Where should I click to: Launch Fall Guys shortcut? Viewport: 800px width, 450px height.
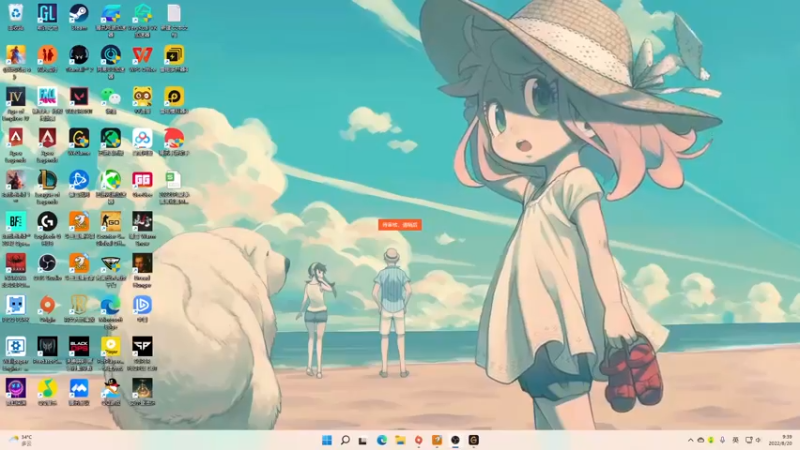pos(47,96)
